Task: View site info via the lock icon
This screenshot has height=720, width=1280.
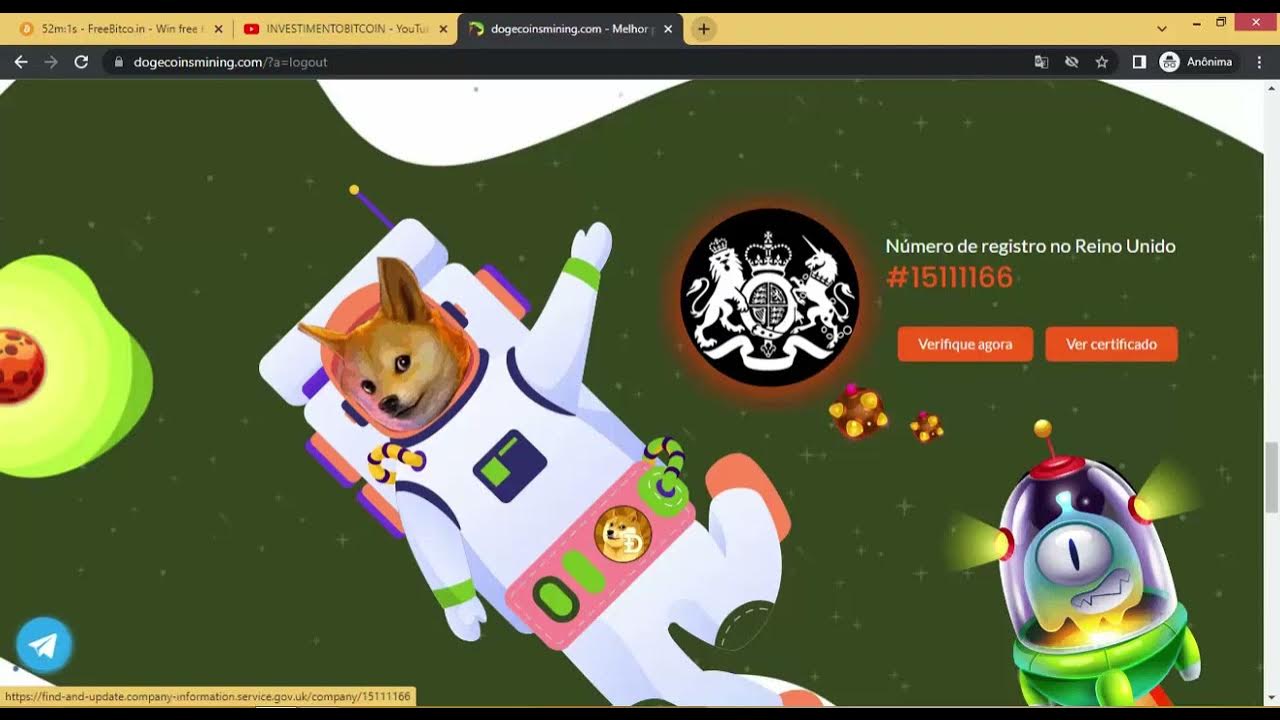Action: point(119,62)
